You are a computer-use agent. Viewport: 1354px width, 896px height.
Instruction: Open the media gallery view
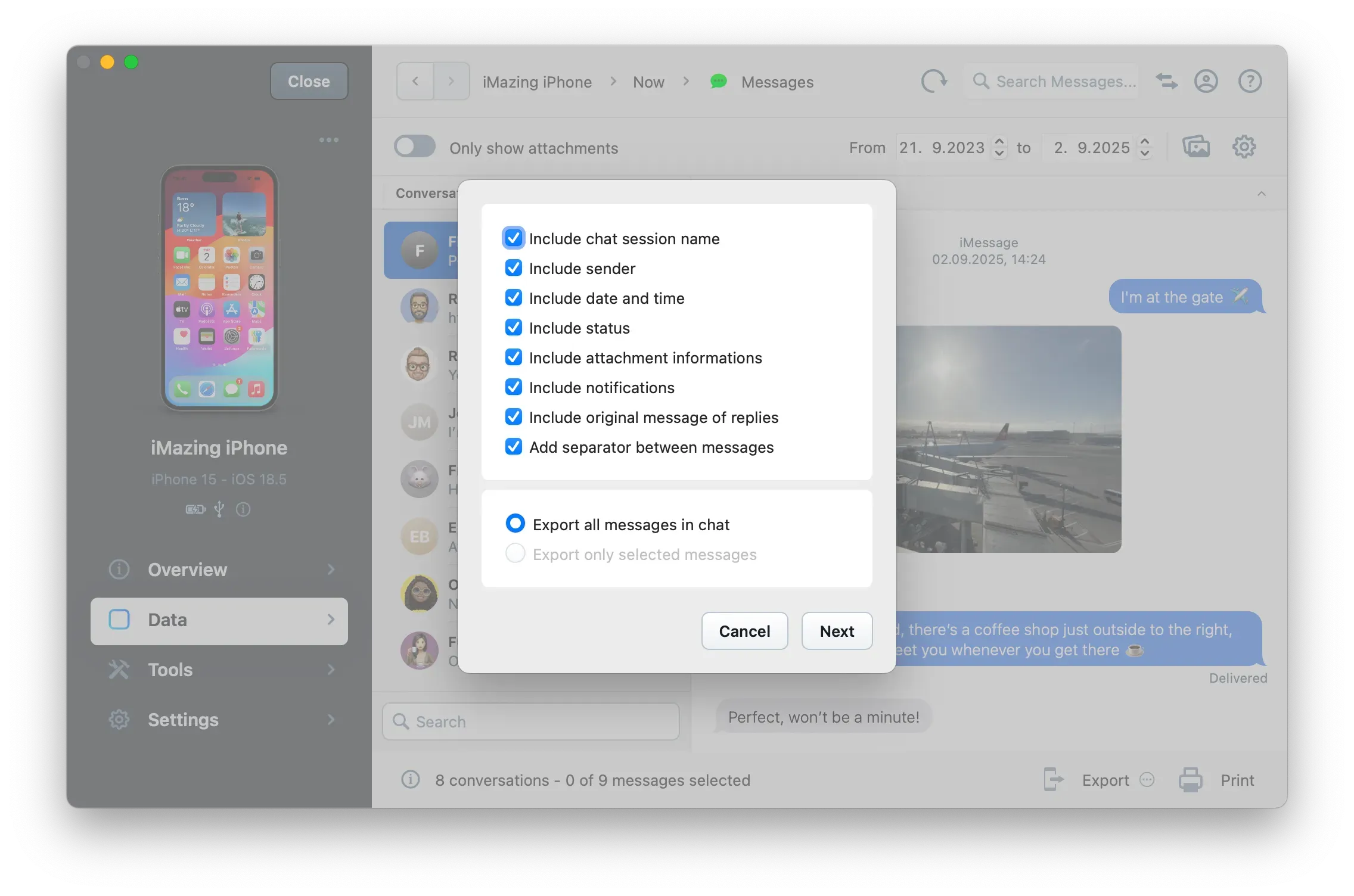pyautogui.click(x=1197, y=147)
